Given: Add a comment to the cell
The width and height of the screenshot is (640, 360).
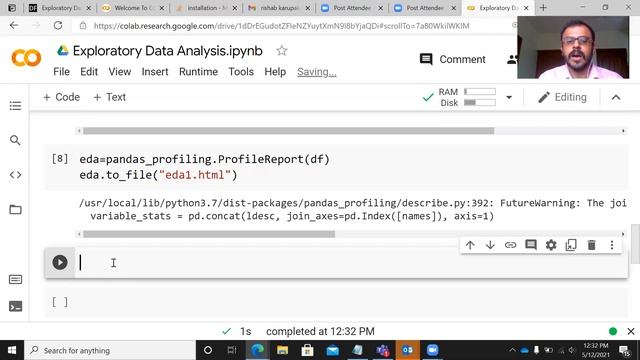Looking at the screenshot, I should click(x=531, y=245).
